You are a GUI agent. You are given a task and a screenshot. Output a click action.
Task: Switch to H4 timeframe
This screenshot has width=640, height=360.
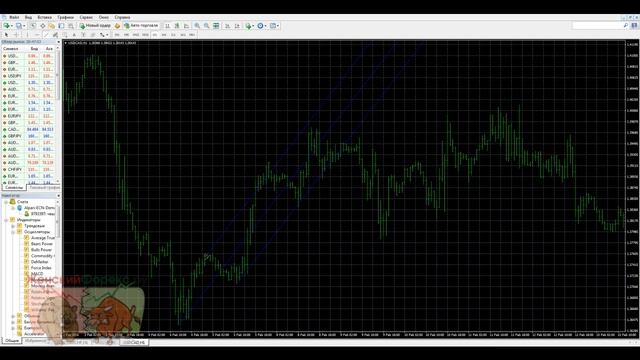point(164,35)
